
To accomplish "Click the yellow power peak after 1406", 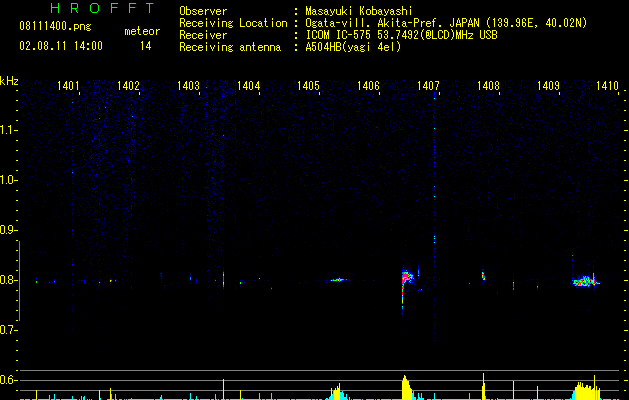I will coord(407,387).
